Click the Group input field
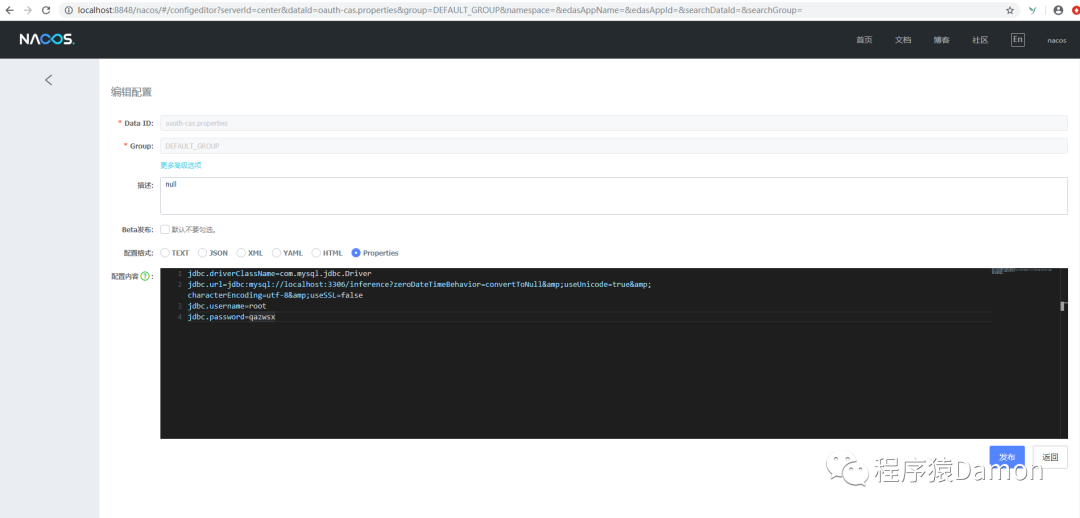The height and width of the screenshot is (518, 1080). pos(614,146)
